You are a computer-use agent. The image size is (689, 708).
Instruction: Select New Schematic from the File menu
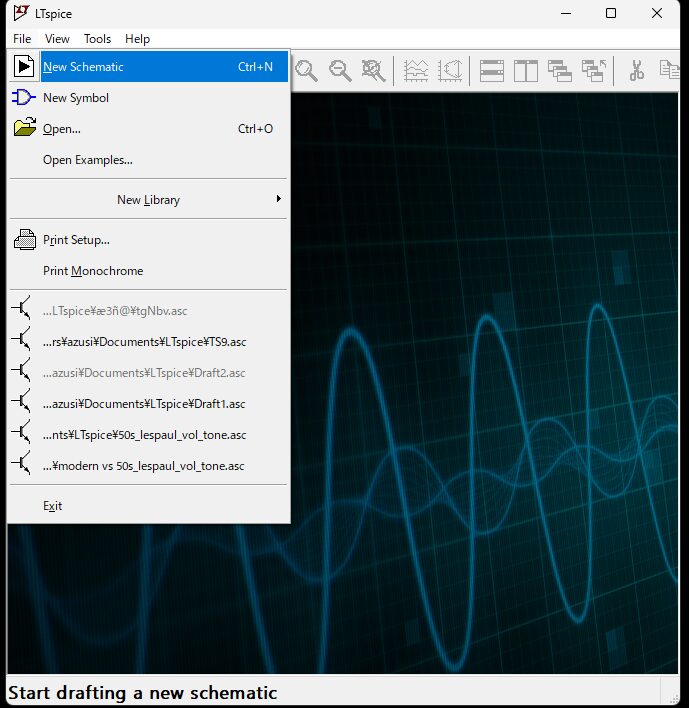click(x=83, y=67)
